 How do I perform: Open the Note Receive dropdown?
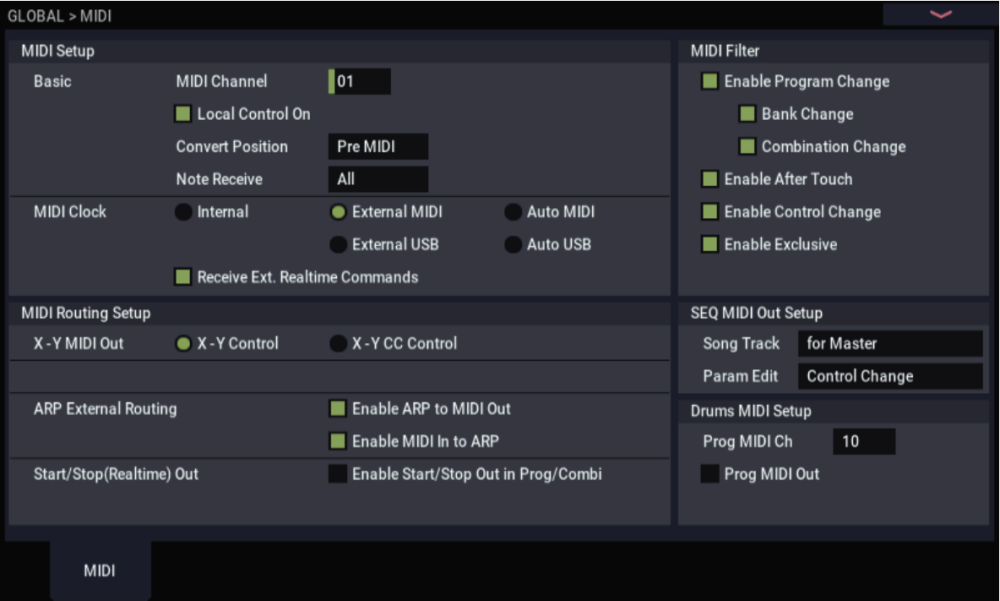(x=378, y=180)
